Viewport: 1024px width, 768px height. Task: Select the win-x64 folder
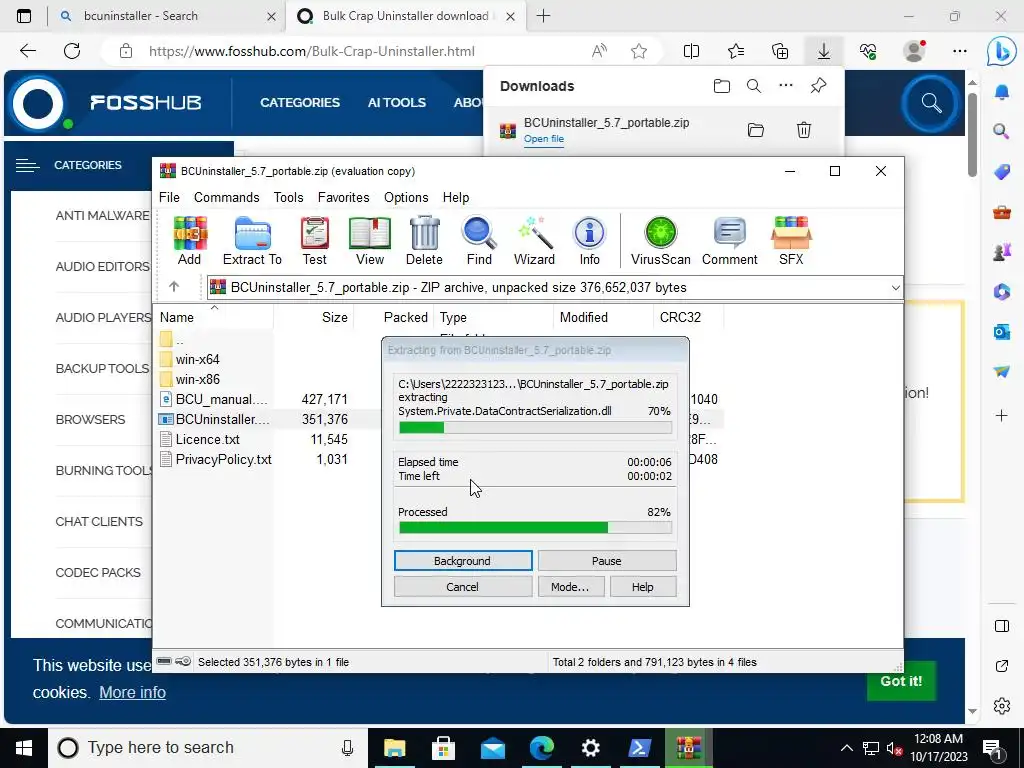pyautogui.click(x=197, y=359)
